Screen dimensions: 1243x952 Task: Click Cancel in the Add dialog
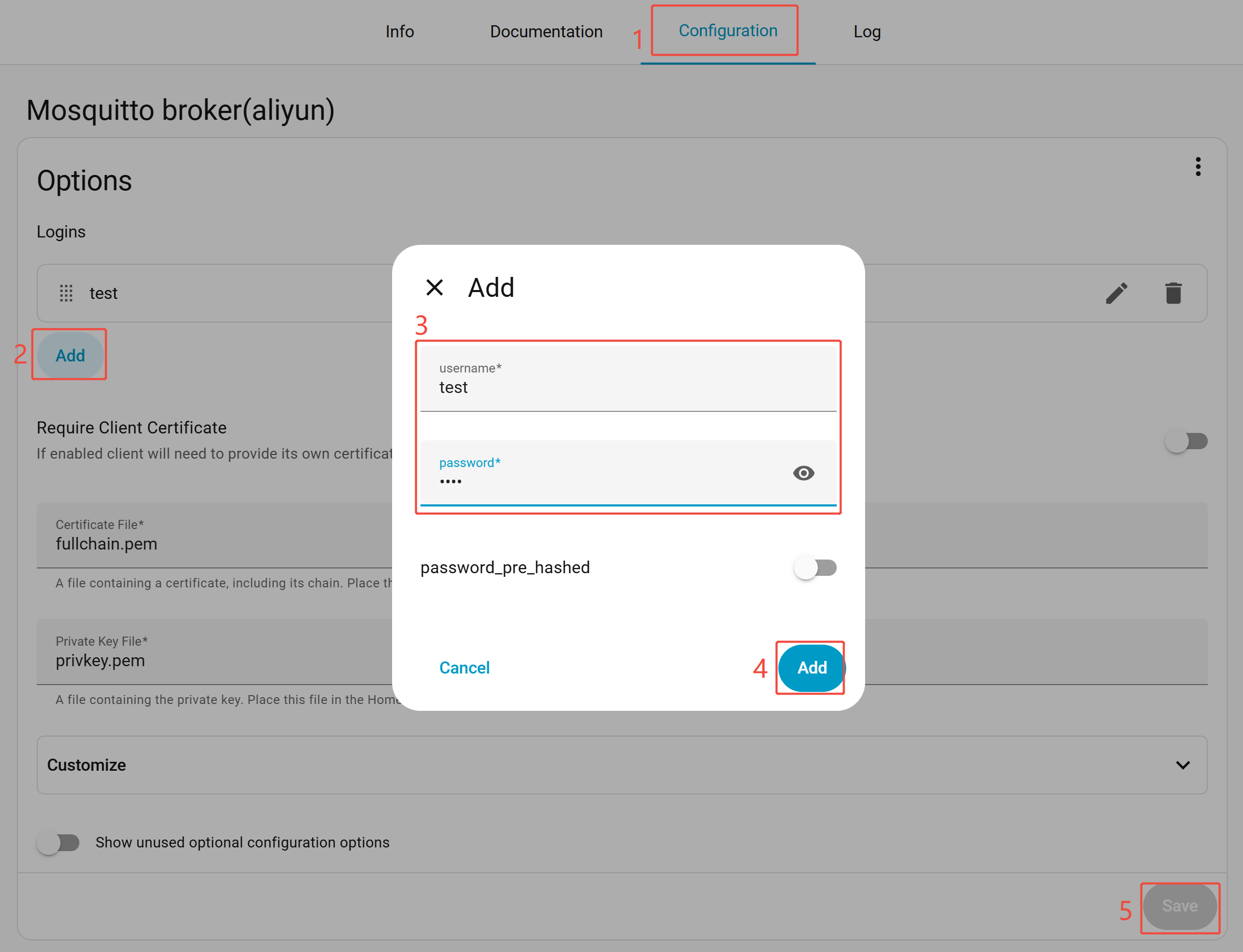click(x=464, y=668)
